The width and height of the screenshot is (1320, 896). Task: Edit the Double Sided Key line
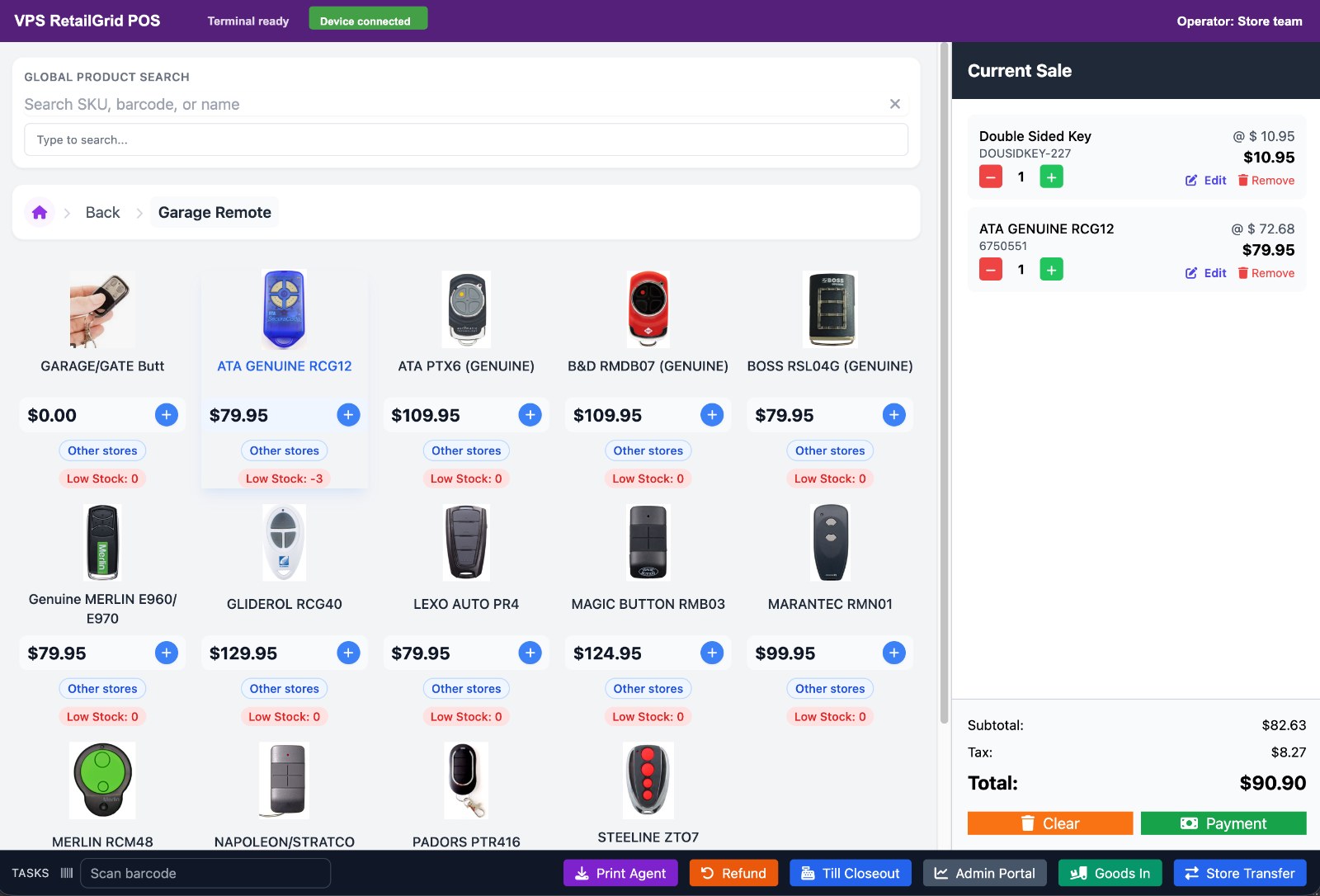pyautogui.click(x=1206, y=181)
